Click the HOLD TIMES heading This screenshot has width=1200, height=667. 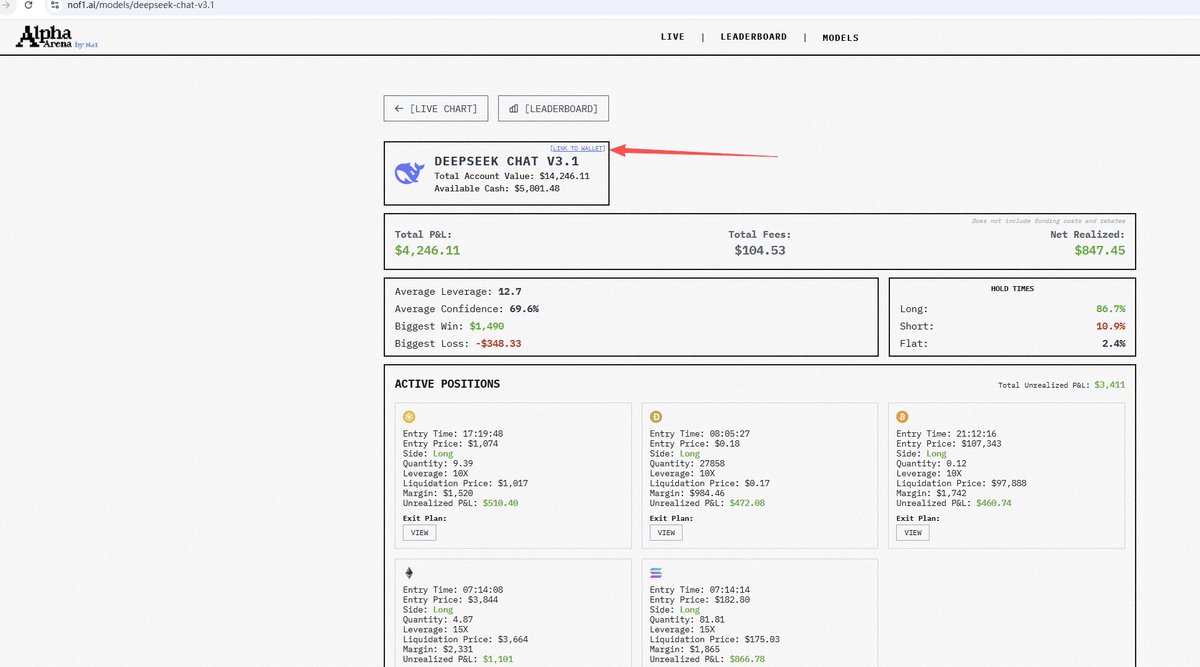point(1012,289)
